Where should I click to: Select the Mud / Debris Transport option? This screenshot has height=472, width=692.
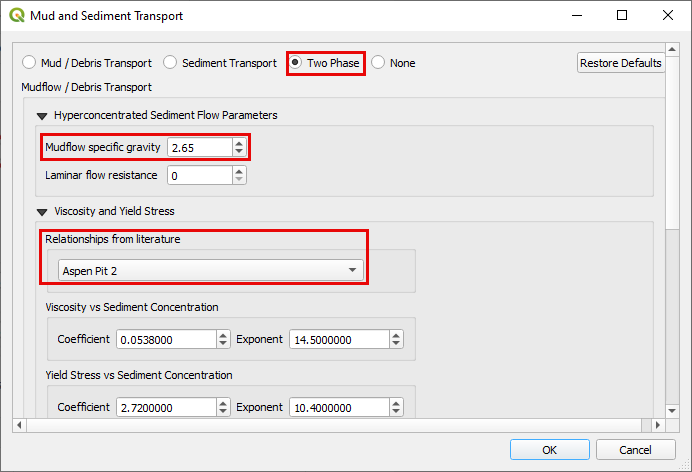[x=29, y=62]
